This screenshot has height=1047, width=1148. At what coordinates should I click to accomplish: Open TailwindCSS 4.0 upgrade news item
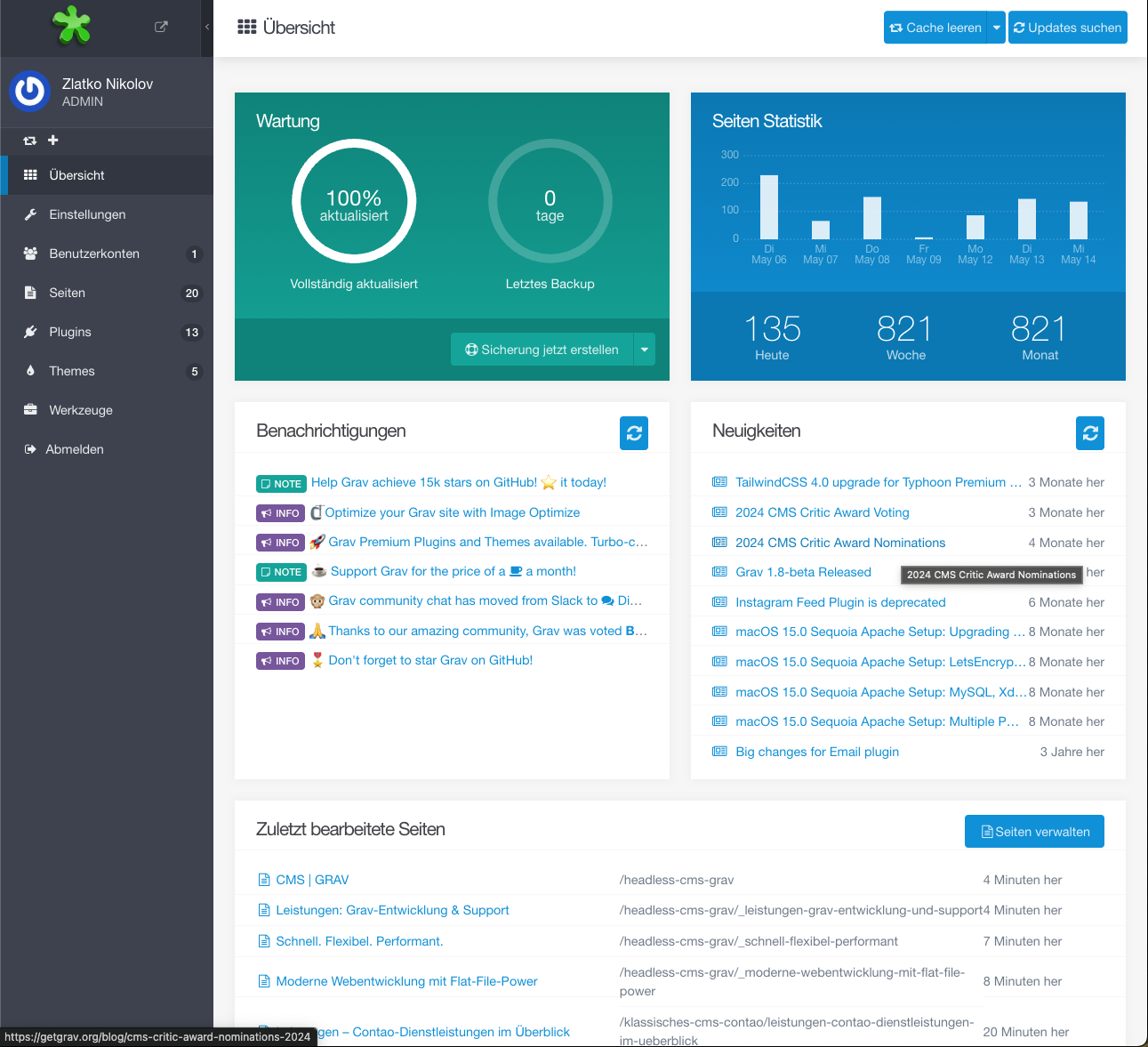click(879, 482)
